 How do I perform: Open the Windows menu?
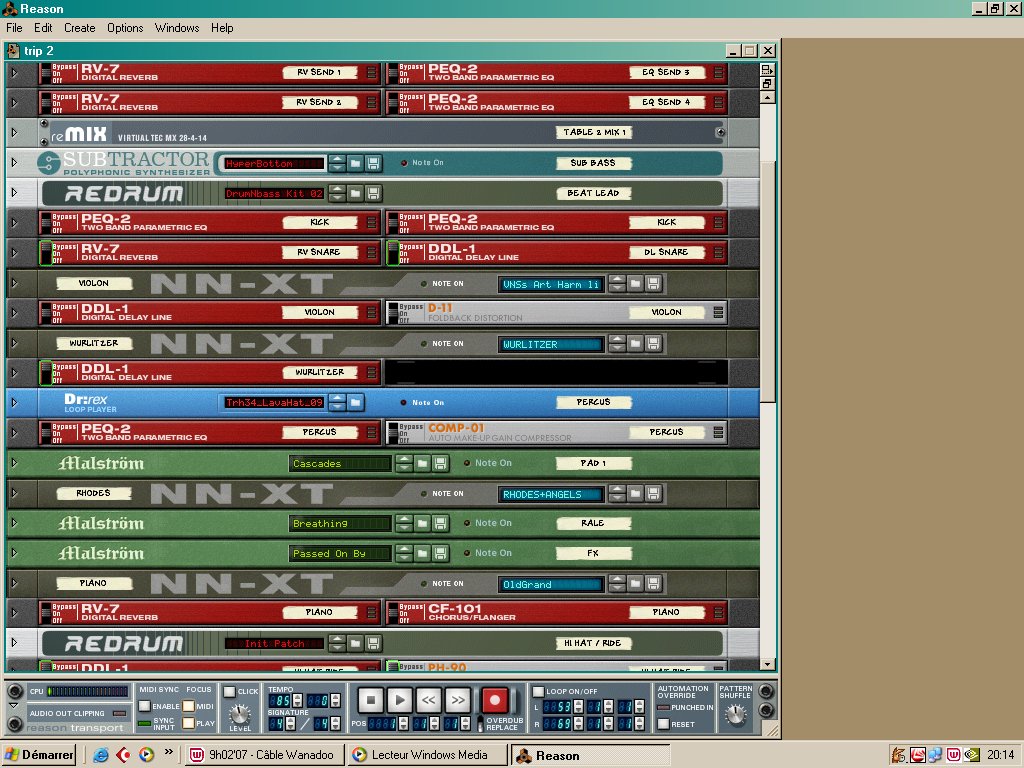(x=177, y=28)
